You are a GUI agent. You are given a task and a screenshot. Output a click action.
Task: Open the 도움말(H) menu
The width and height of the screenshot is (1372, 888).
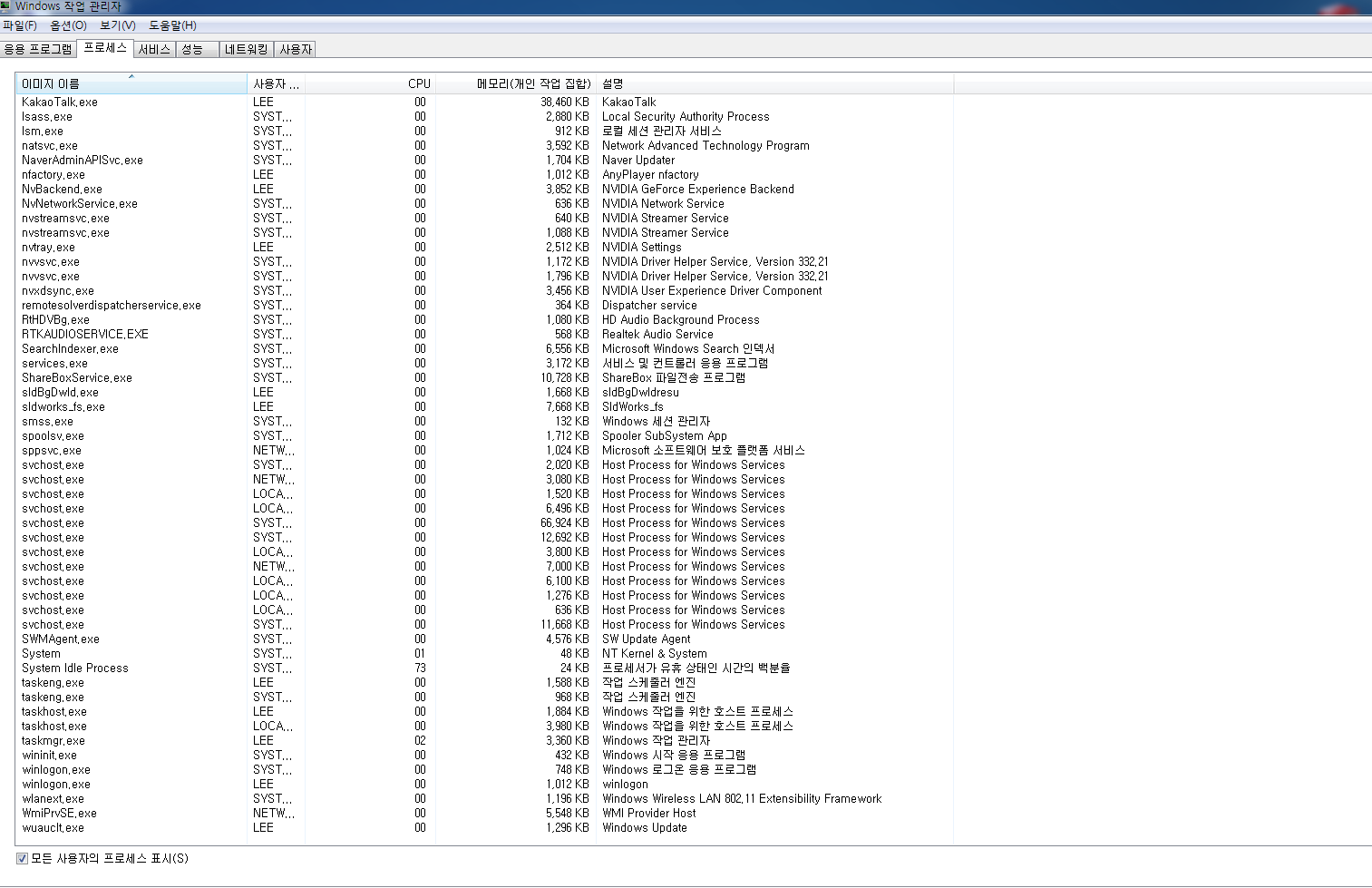(172, 25)
